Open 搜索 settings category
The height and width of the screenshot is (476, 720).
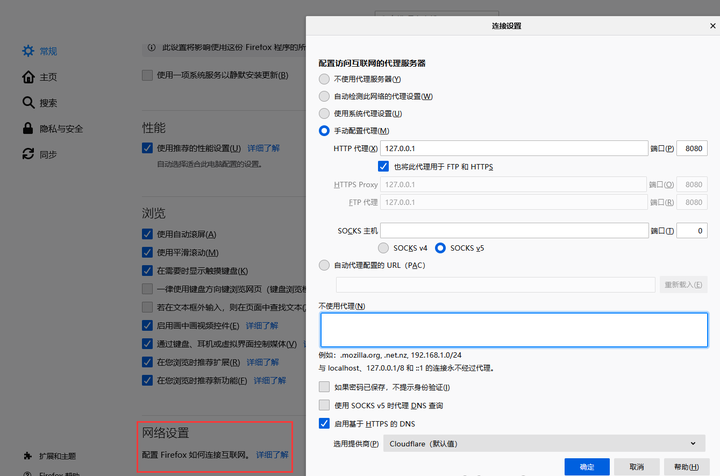[48, 102]
